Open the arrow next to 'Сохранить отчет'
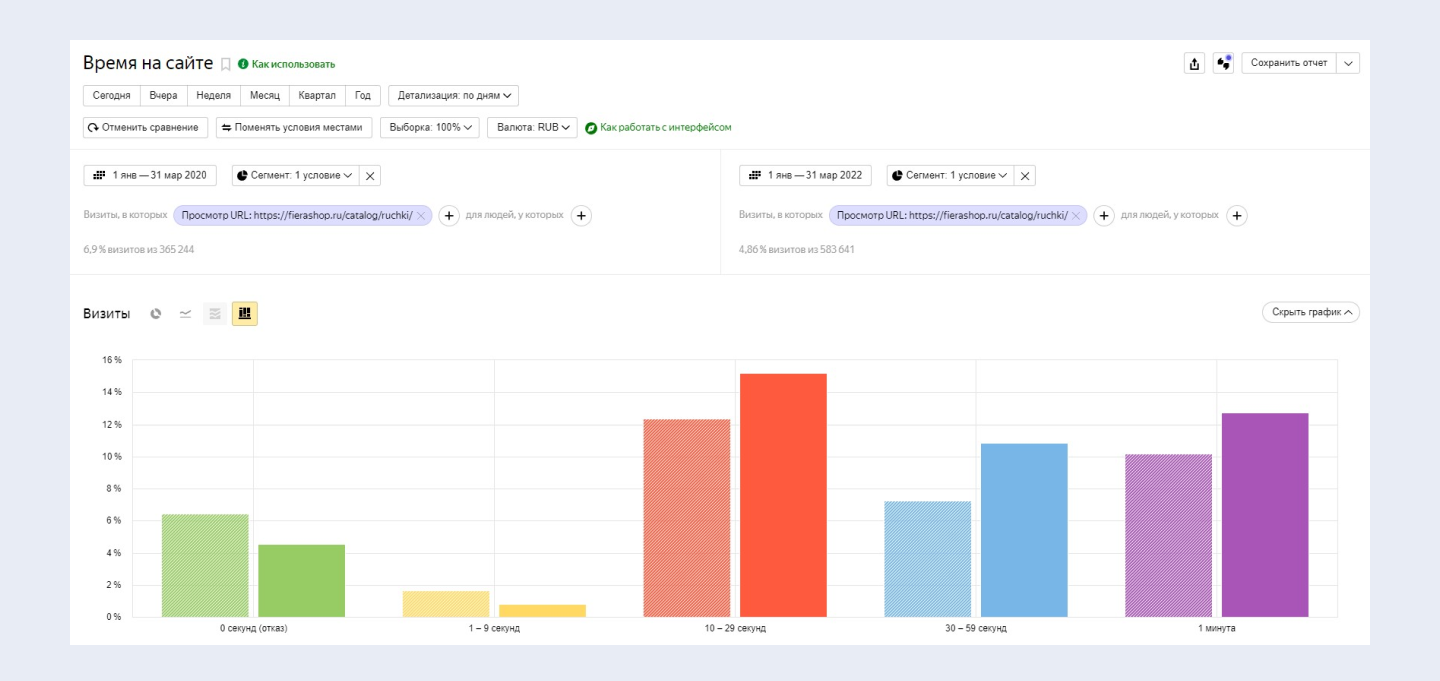Viewport: 1440px width, 681px height. 1348,63
